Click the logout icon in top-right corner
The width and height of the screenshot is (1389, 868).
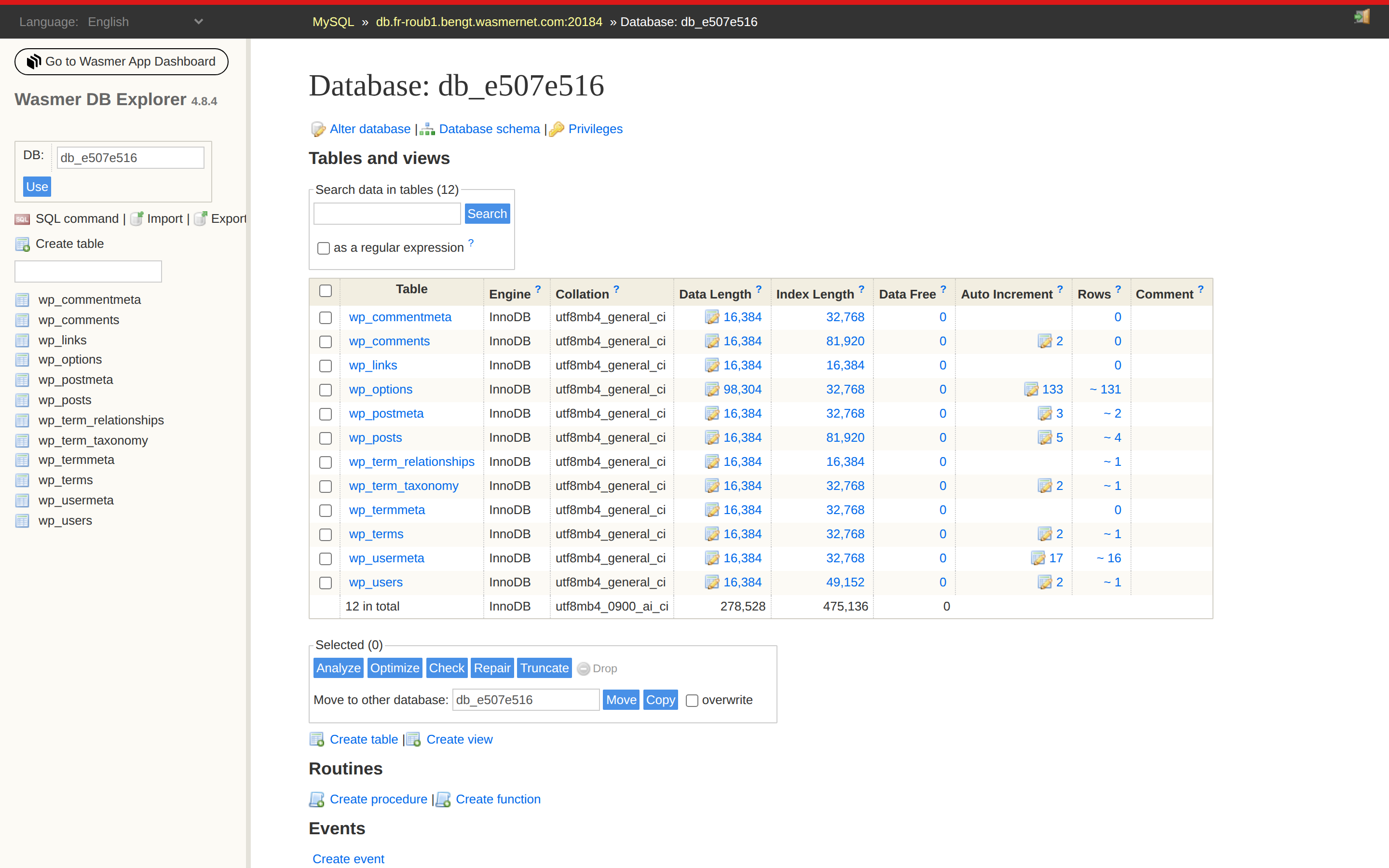1362,17
